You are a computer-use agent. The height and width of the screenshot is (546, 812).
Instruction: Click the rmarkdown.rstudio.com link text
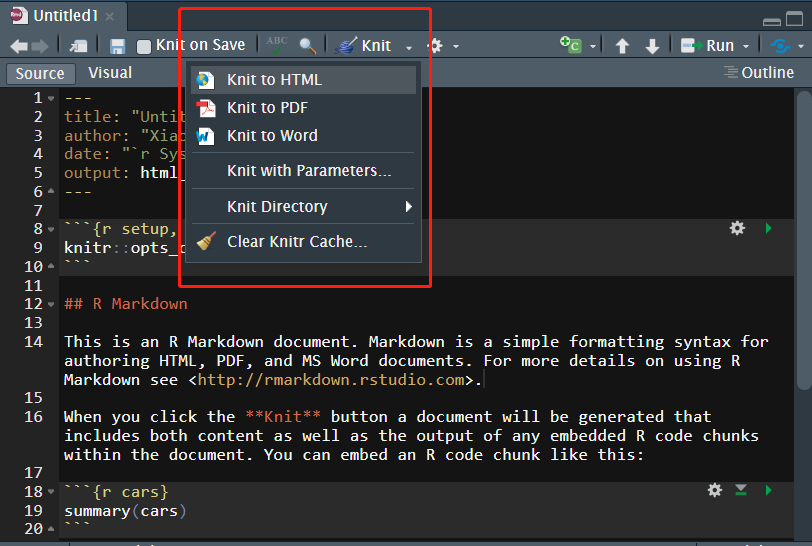click(x=330, y=380)
